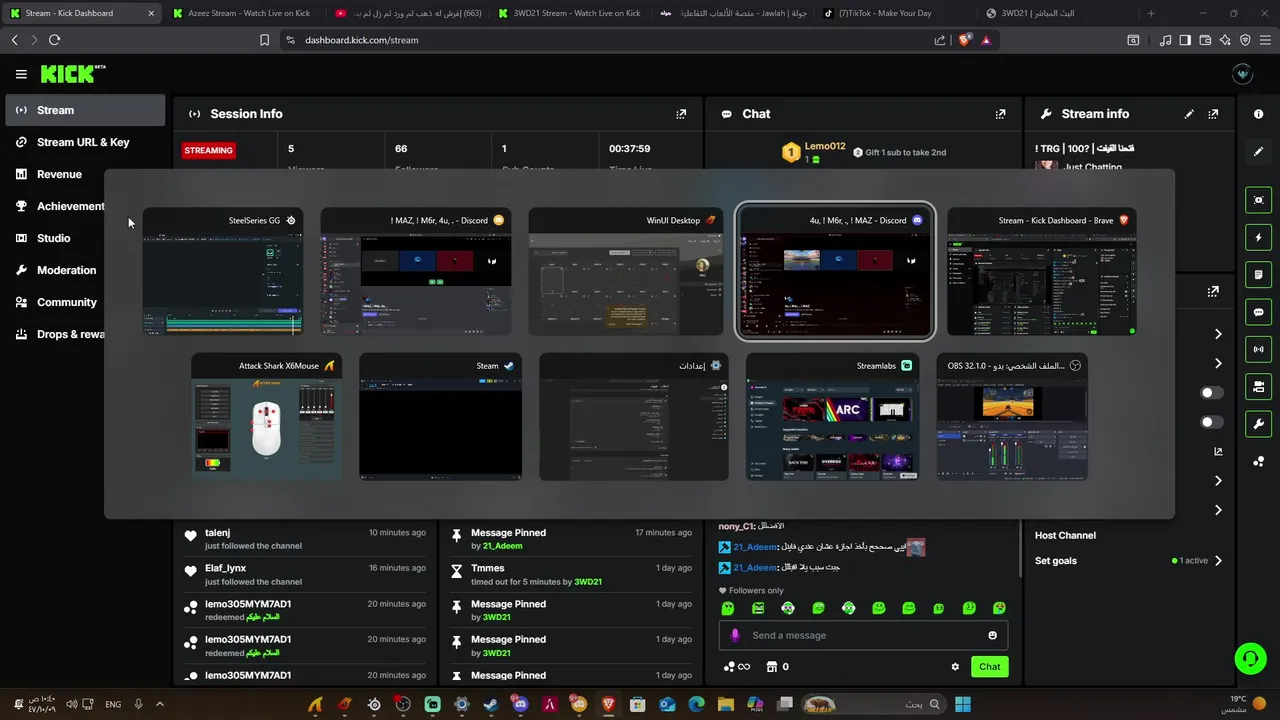This screenshot has height=720, width=1280.
Task: Toggle the upper switch in the right panel
Action: [x=1211, y=393]
